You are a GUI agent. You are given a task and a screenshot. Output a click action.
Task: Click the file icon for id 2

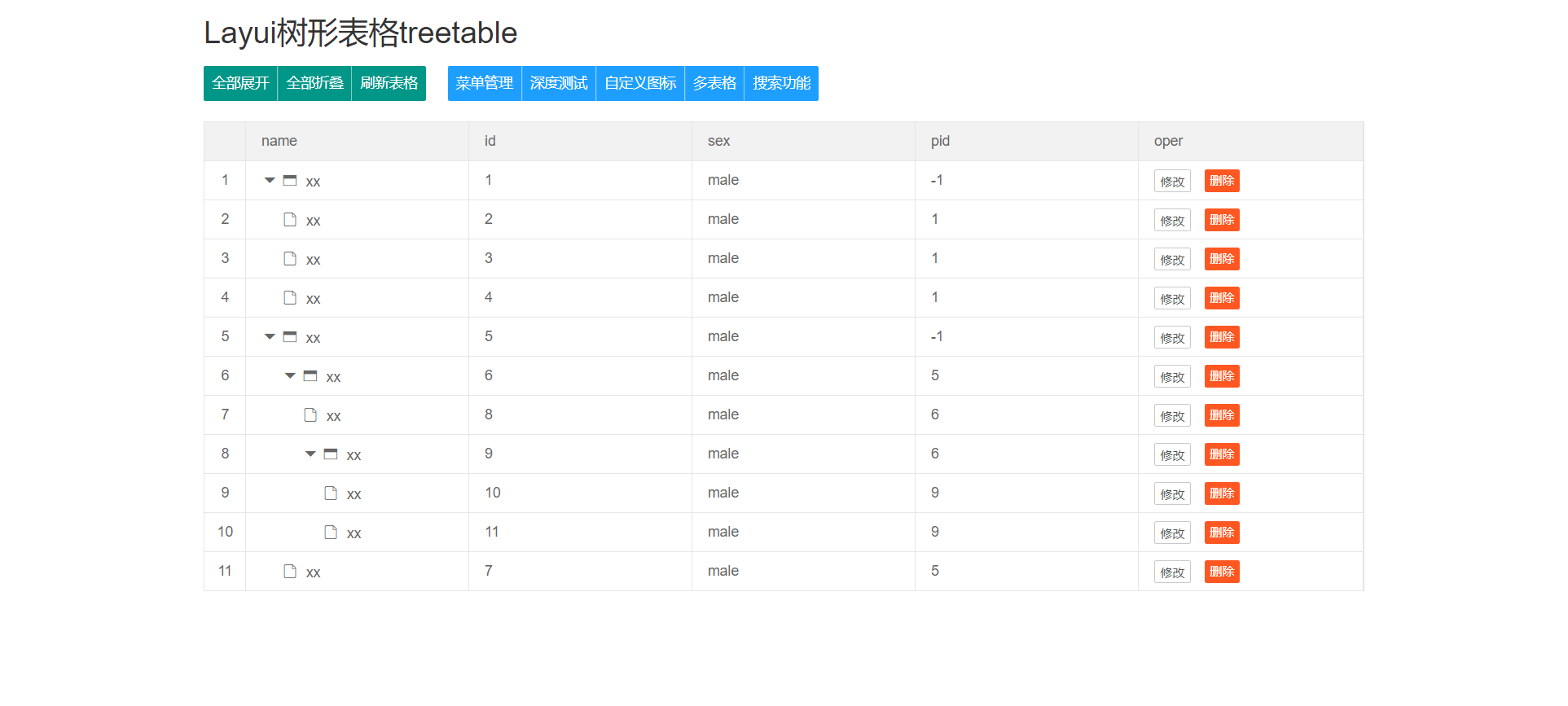coord(290,220)
